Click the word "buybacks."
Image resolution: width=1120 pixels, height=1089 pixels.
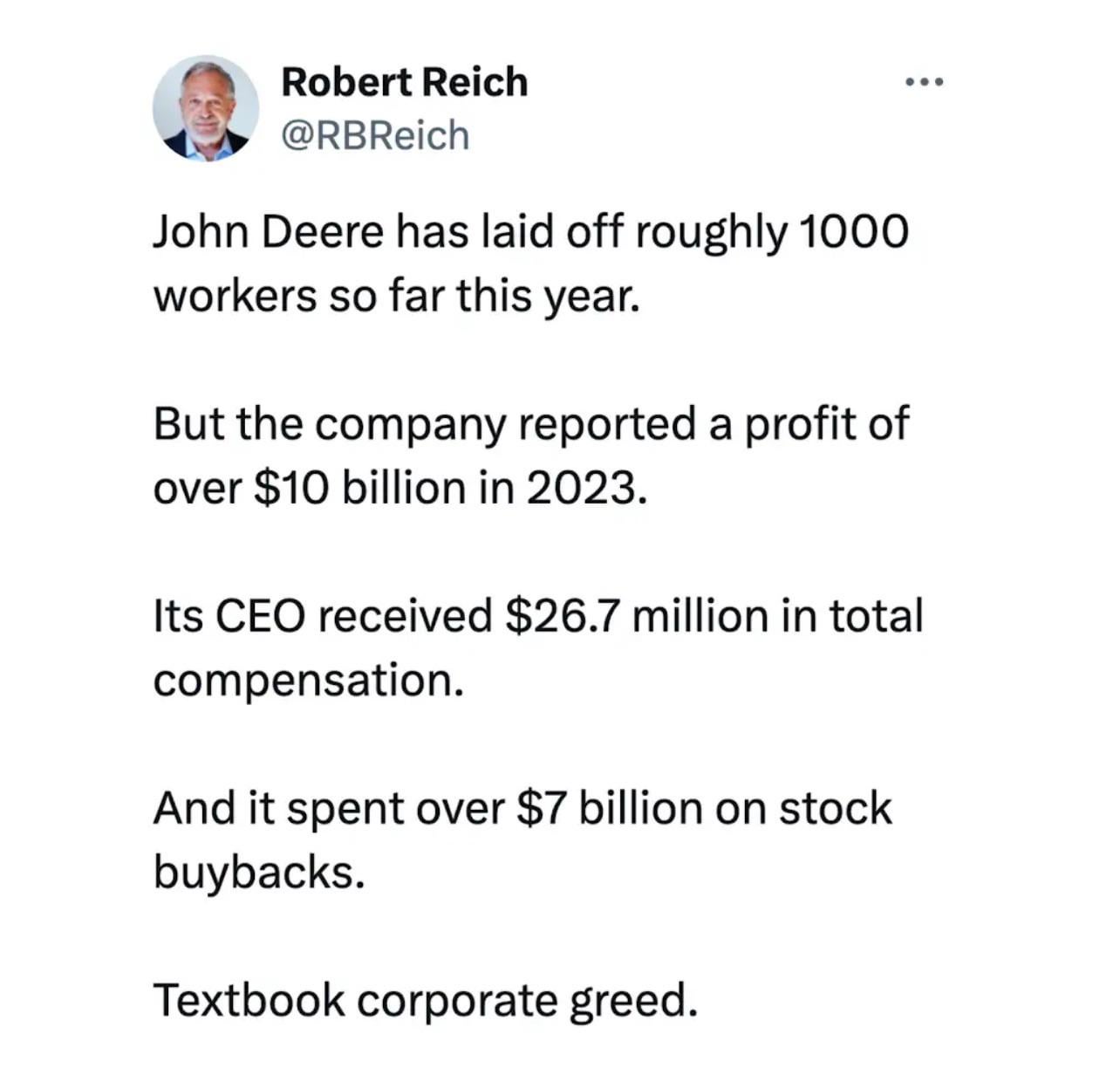(258, 873)
